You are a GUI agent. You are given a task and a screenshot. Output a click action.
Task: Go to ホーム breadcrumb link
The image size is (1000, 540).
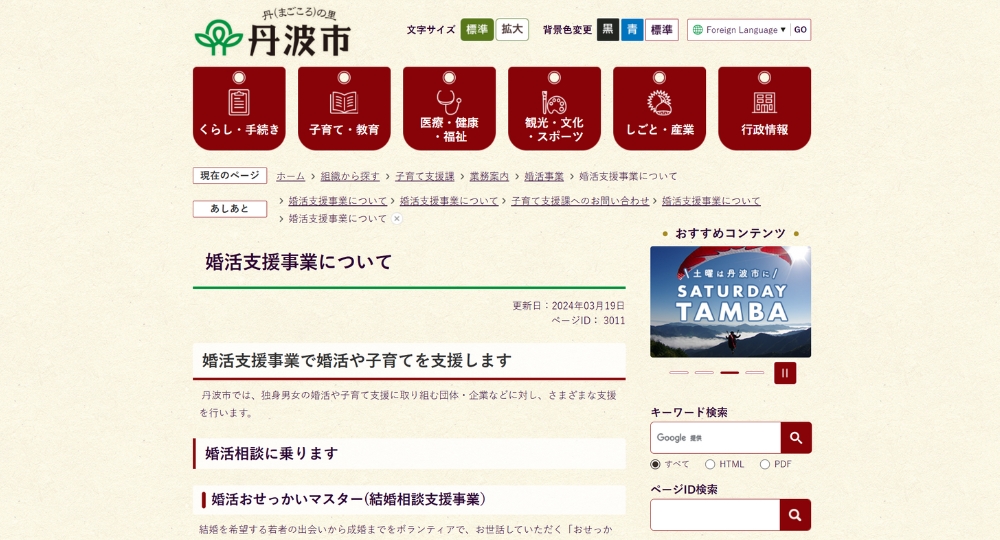click(290, 176)
